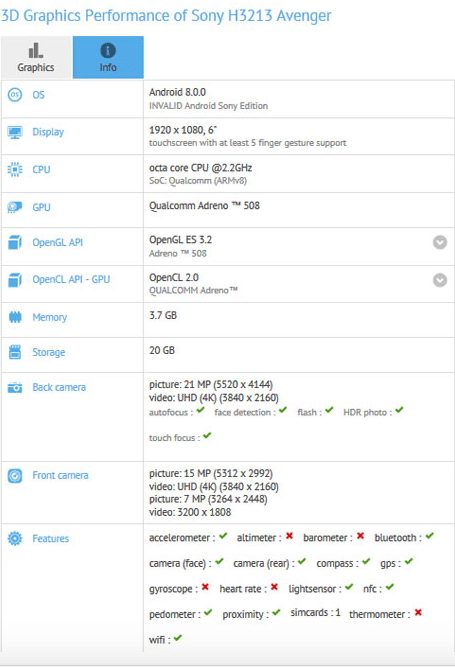This screenshot has width=455, height=667.
Task: Expand the OpenCL 2.0 details
Action: coord(440,280)
